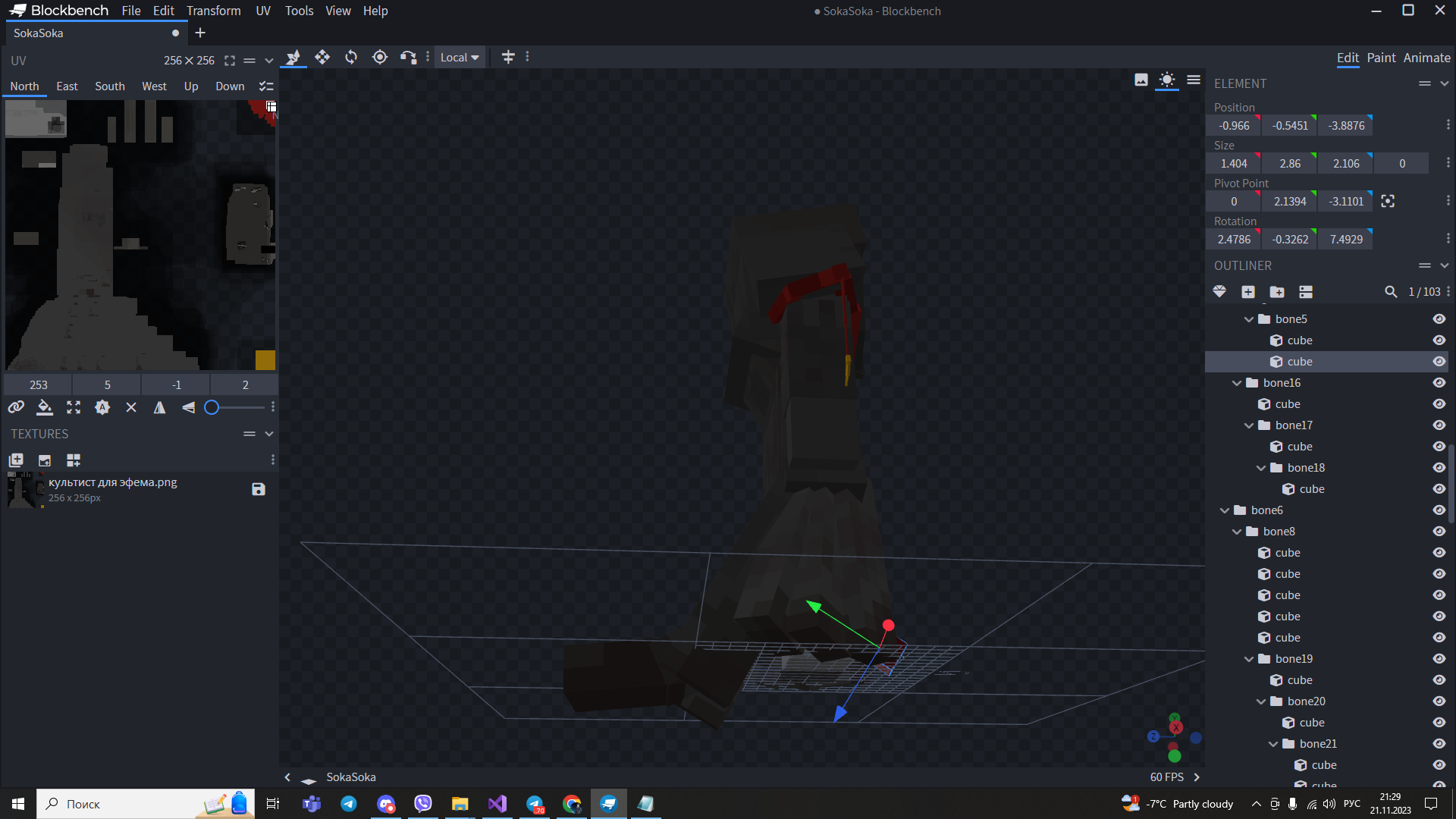Click the Create Texture icon

pos(45,460)
